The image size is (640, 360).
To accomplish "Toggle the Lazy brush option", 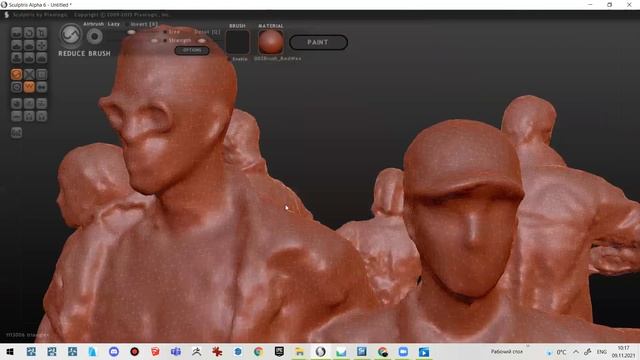I will (x=114, y=24).
